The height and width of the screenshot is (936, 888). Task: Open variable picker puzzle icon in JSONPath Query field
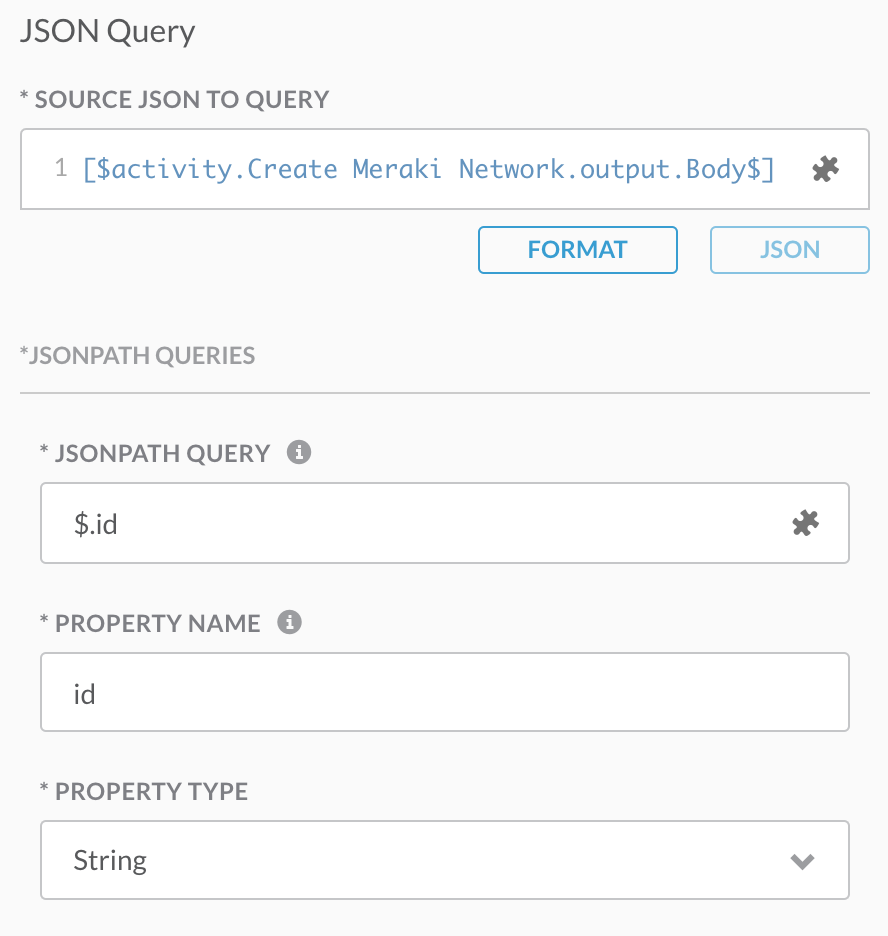click(x=805, y=523)
